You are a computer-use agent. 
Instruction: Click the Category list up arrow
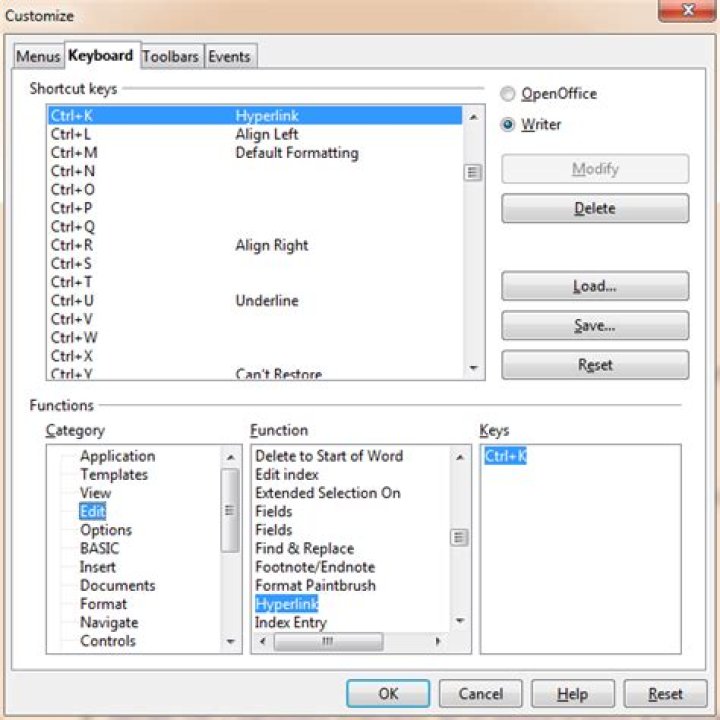[231, 457]
